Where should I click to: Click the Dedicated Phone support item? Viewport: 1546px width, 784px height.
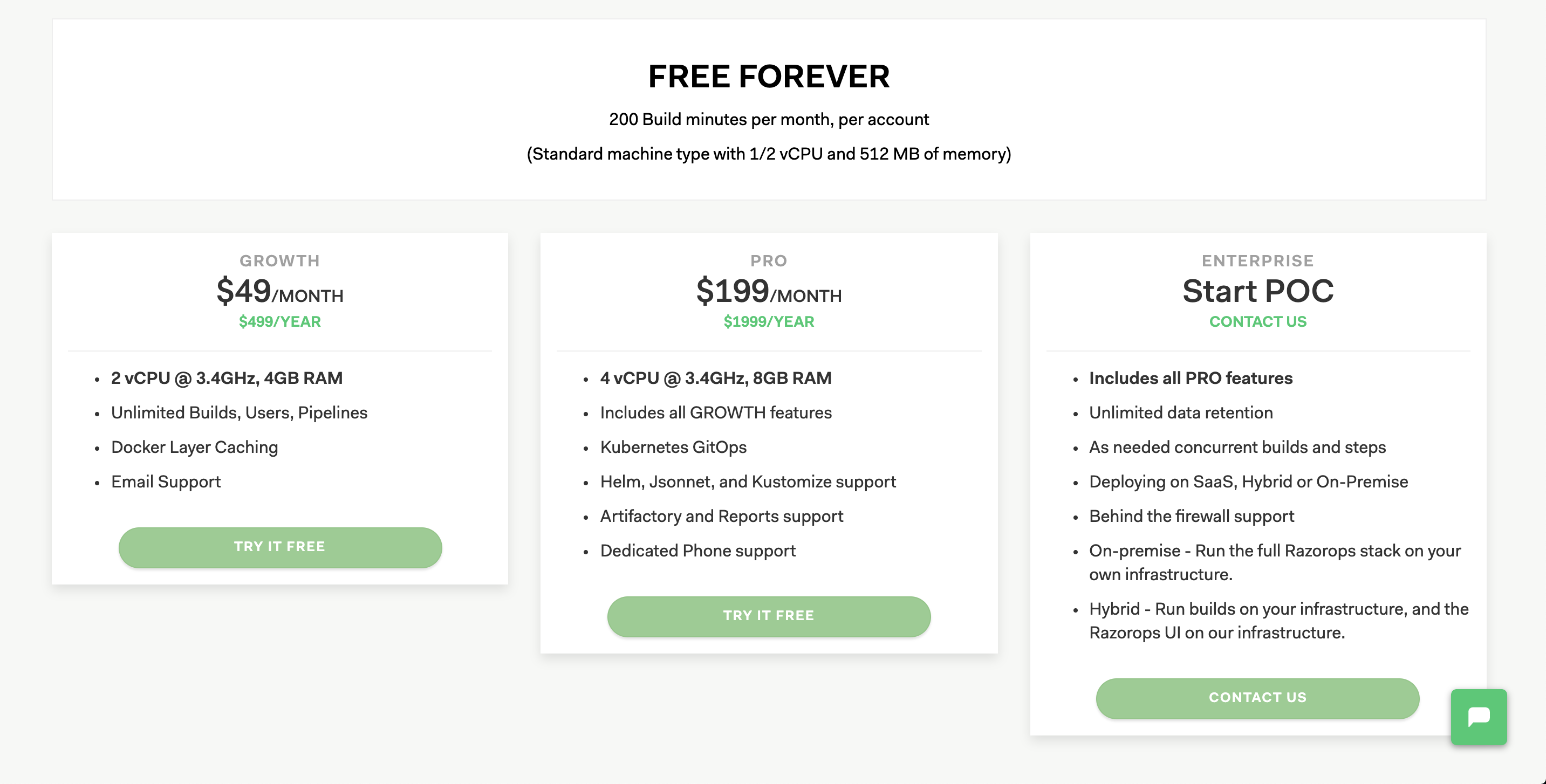tap(697, 551)
